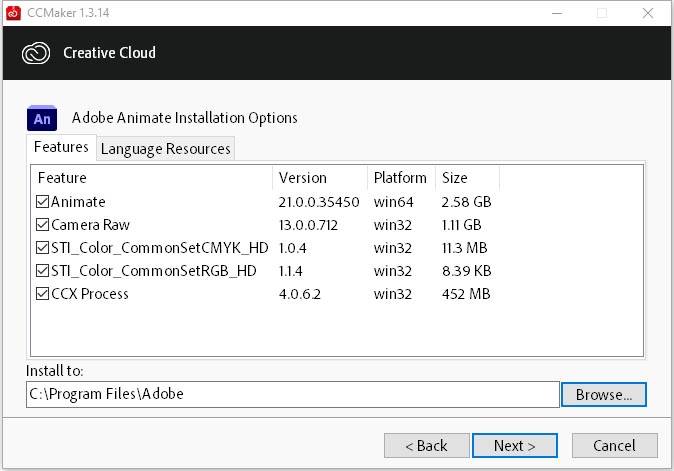Open the Browse... folder dialog
The height and width of the screenshot is (471, 674).
pyautogui.click(x=604, y=395)
